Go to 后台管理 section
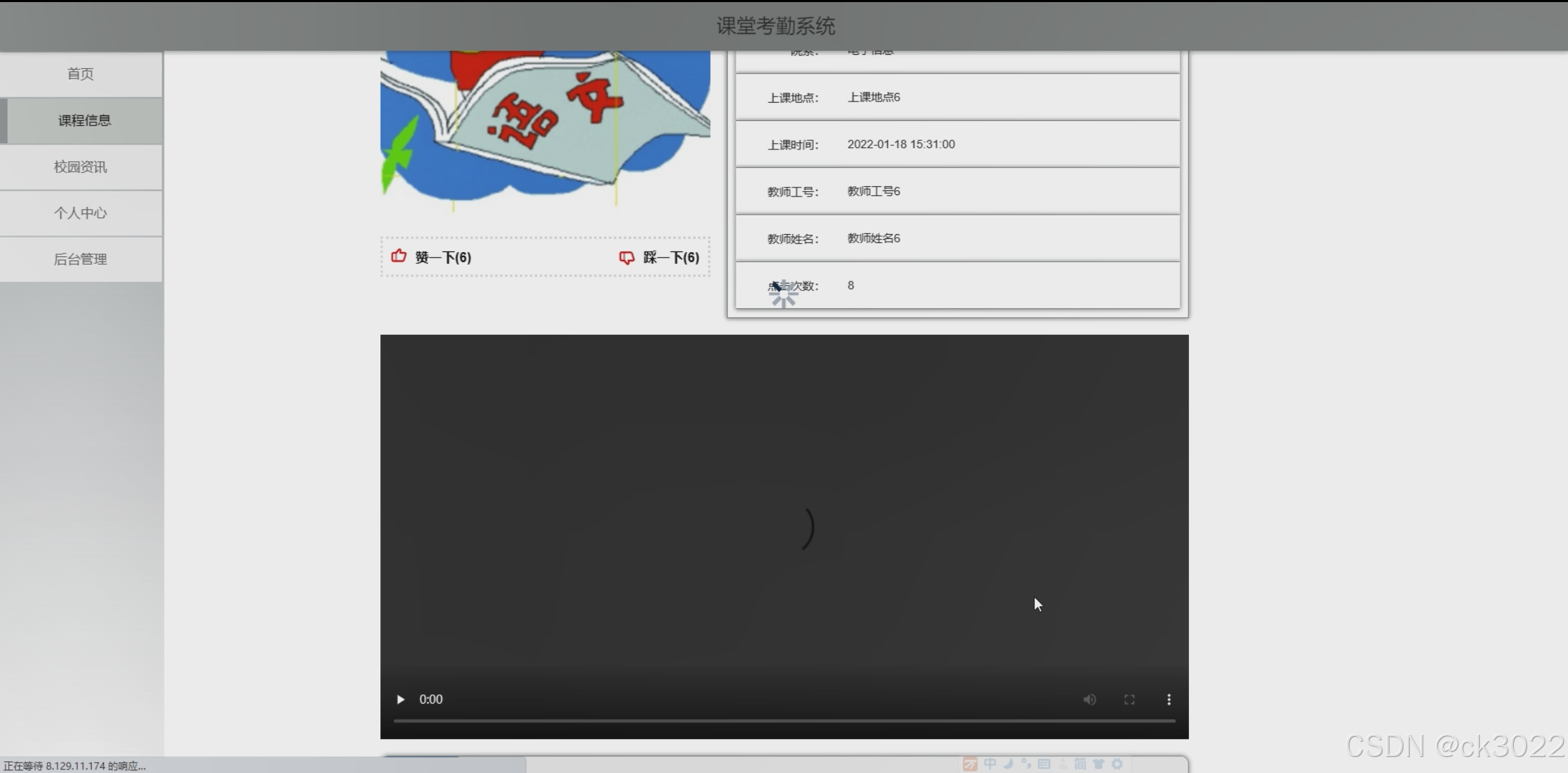Screen dimensions: 1568x773 pos(81,259)
